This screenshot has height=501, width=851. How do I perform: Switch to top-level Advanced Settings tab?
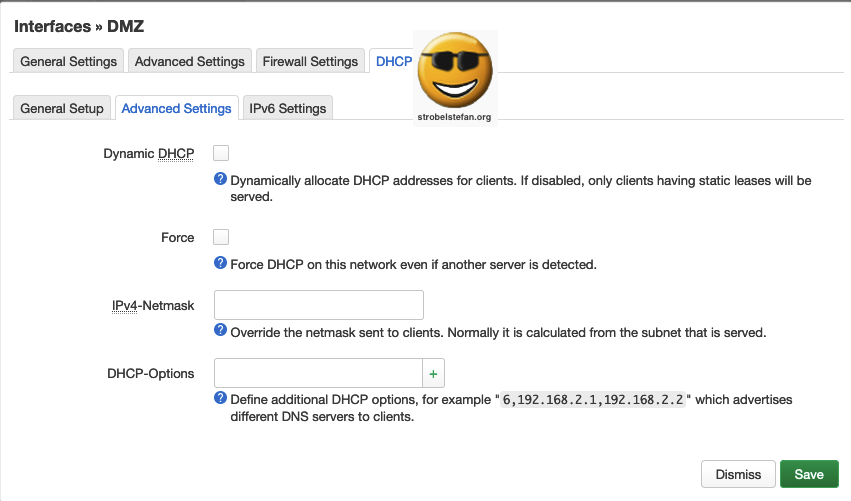click(x=189, y=61)
